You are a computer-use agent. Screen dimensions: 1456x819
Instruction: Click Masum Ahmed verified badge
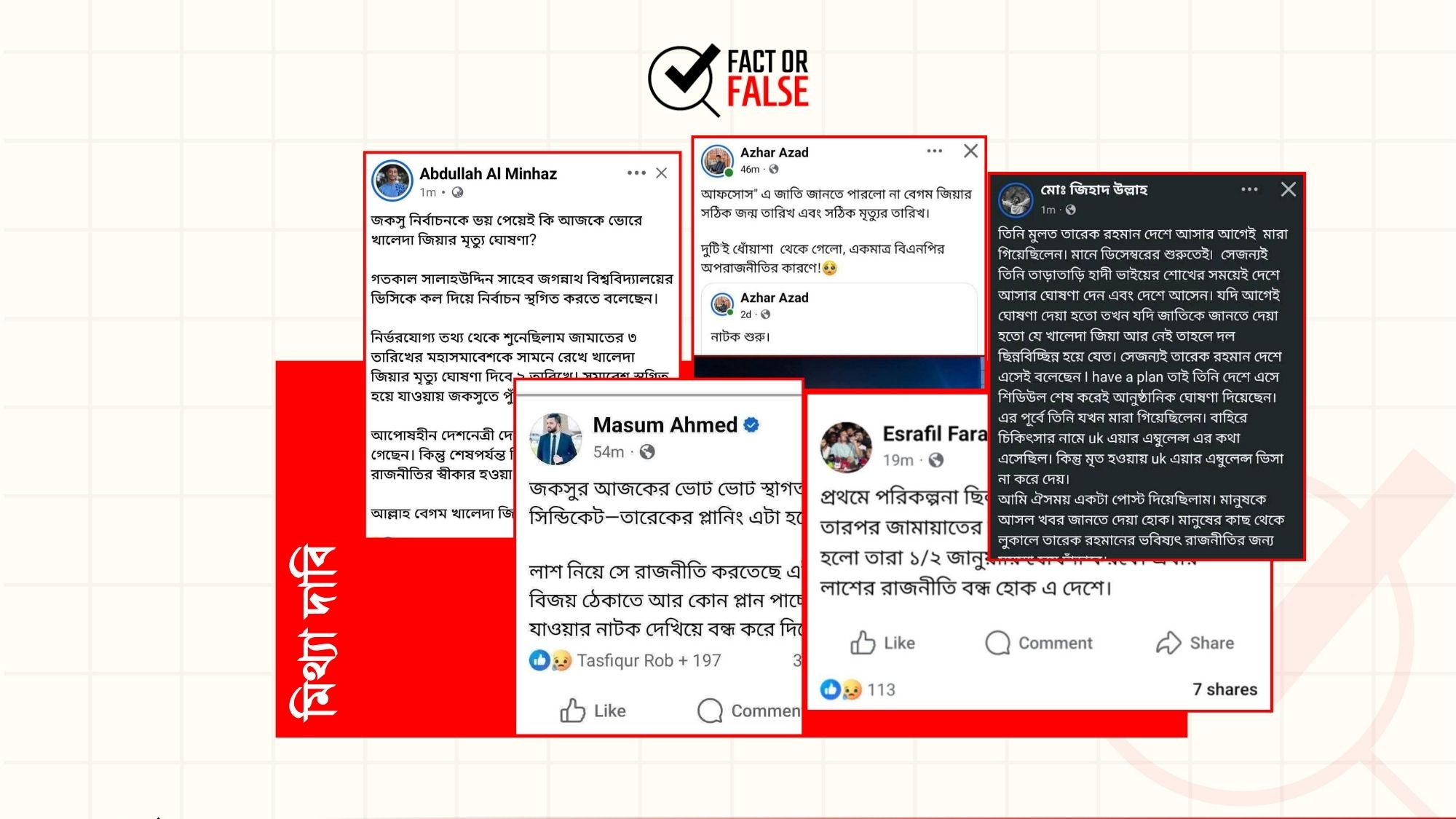[x=751, y=425]
